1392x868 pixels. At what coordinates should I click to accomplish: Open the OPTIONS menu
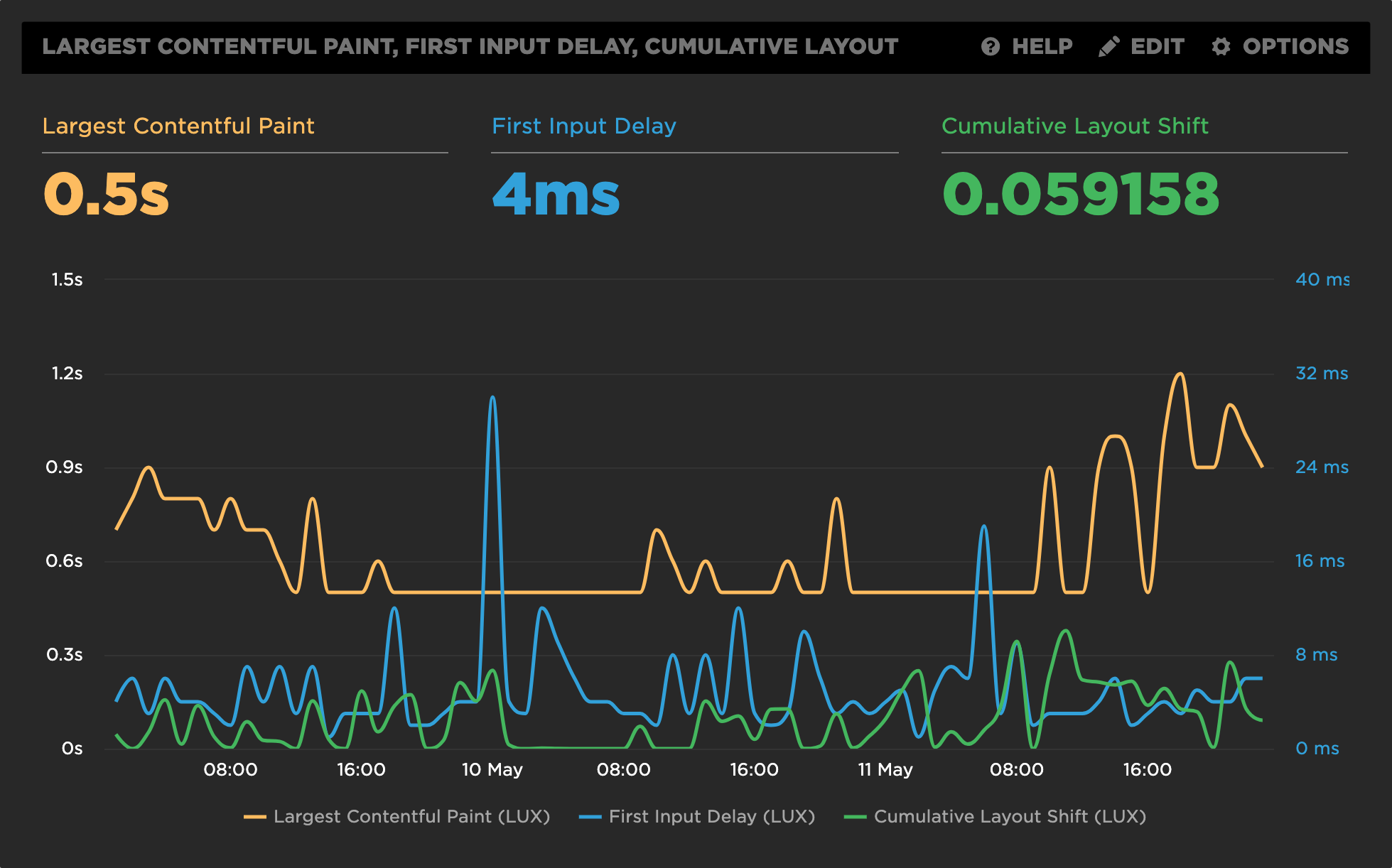click(x=1295, y=47)
